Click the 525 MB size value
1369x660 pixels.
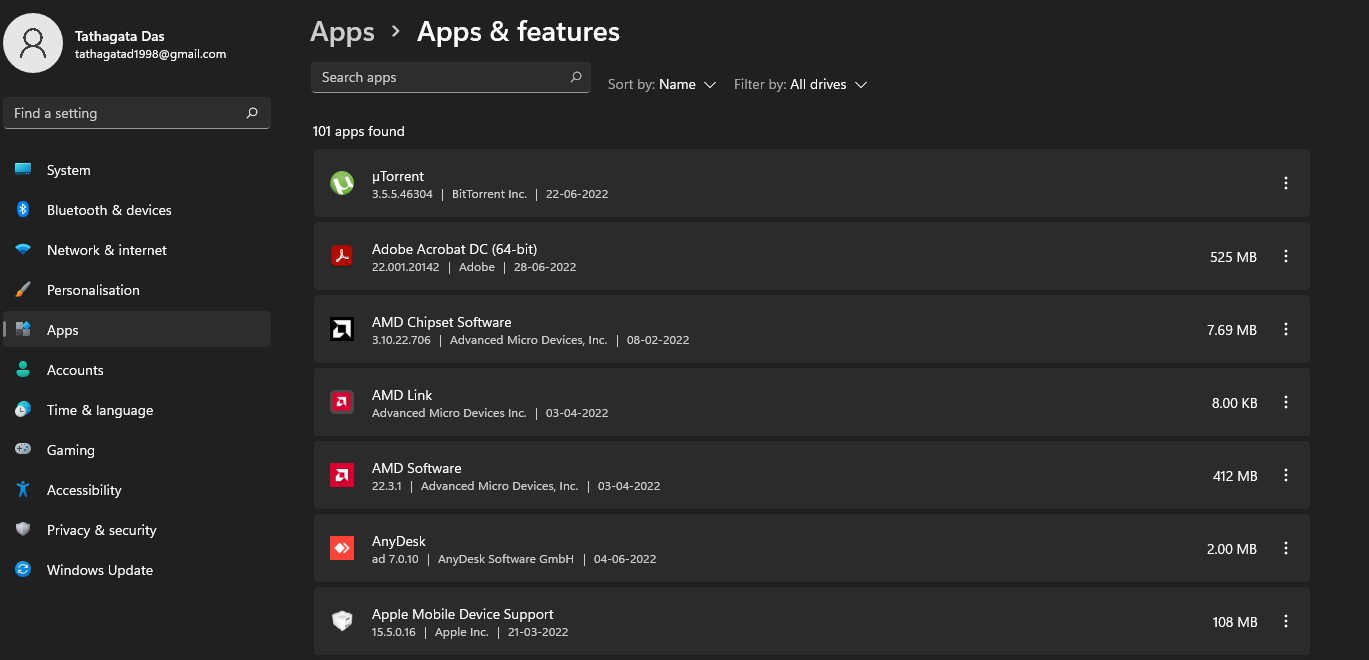(x=1233, y=257)
